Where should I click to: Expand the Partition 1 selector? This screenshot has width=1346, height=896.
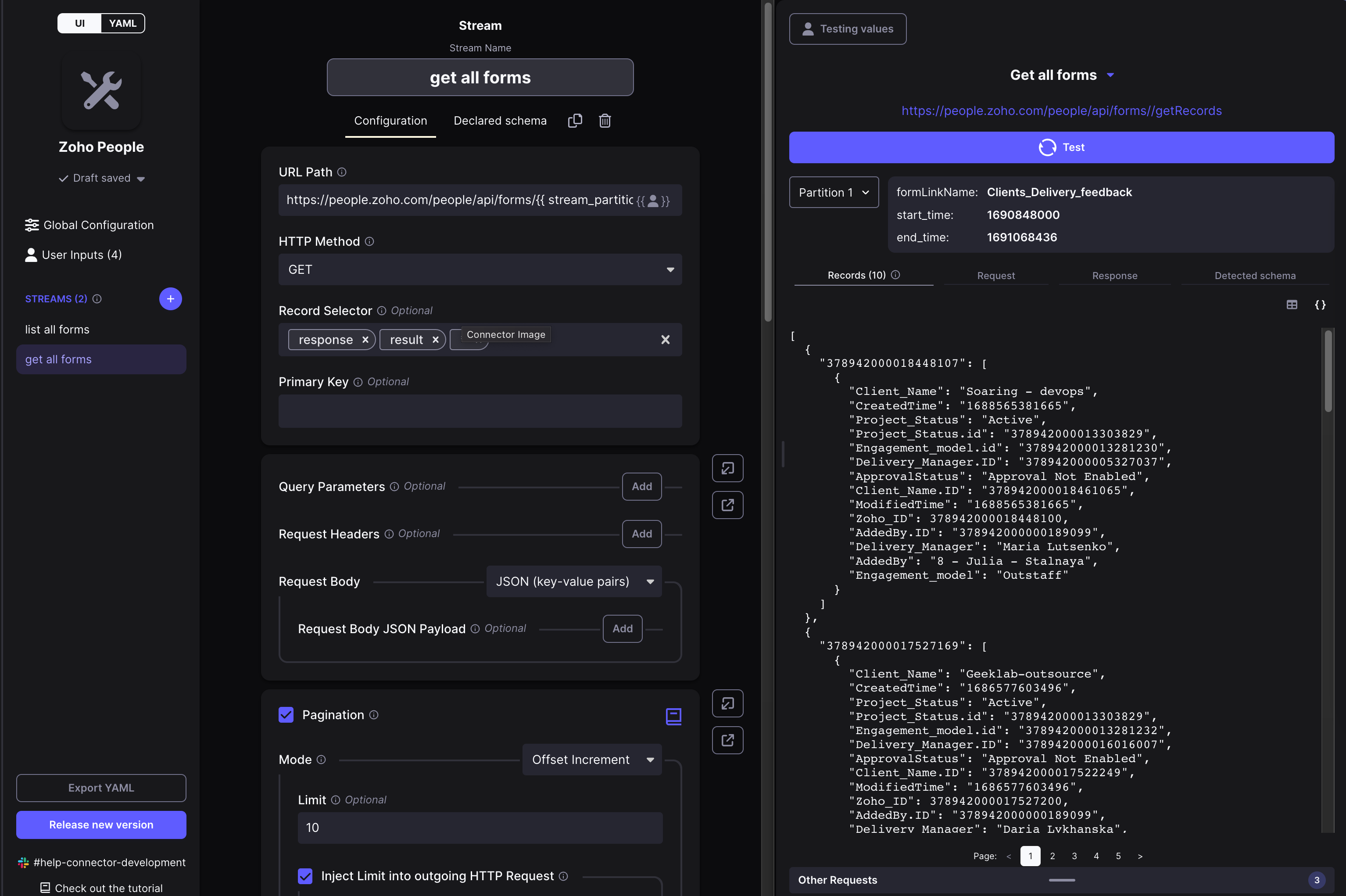[x=834, y=192]
